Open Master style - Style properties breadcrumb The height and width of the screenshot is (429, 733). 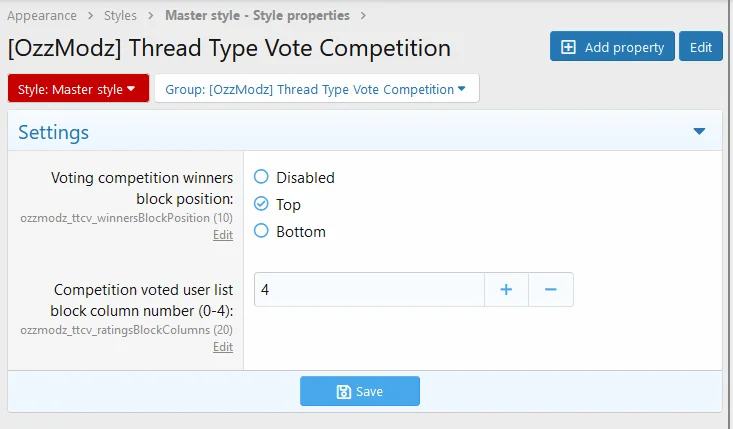[x=257, y=15]
